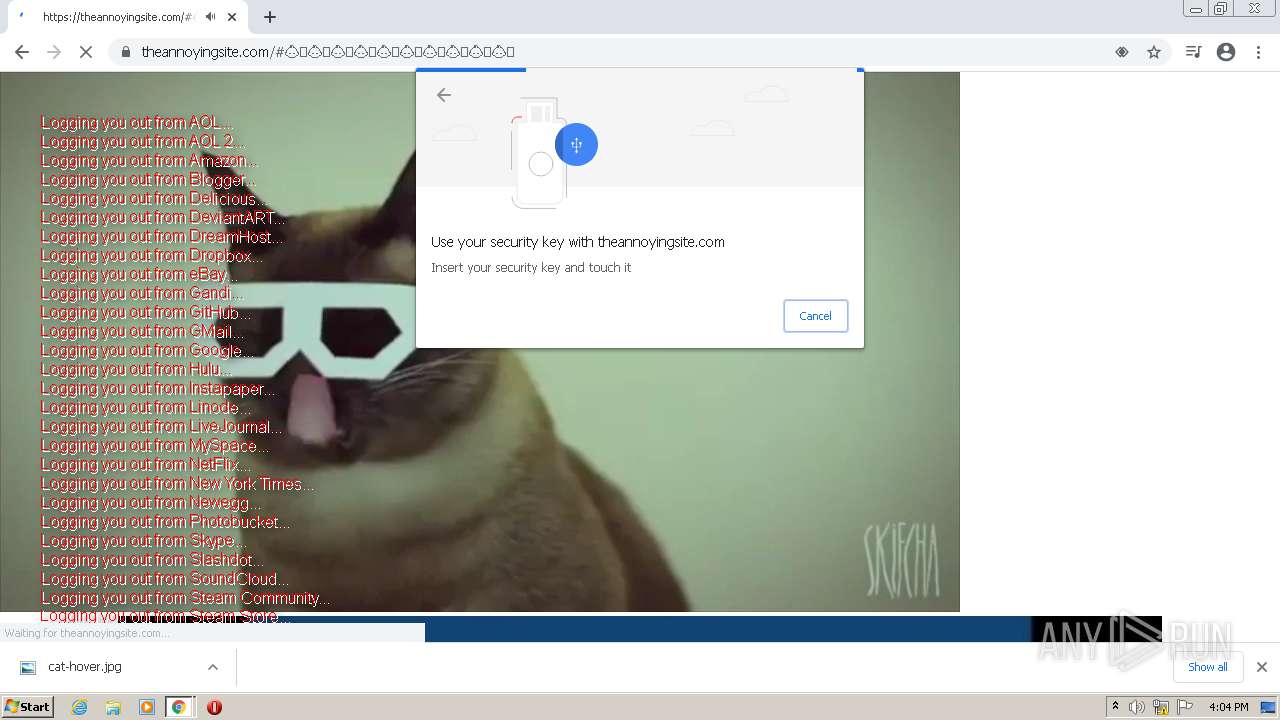Click red stop-sign taskbar icon
Screen dimensions: 1280x720
coord(214,707)
